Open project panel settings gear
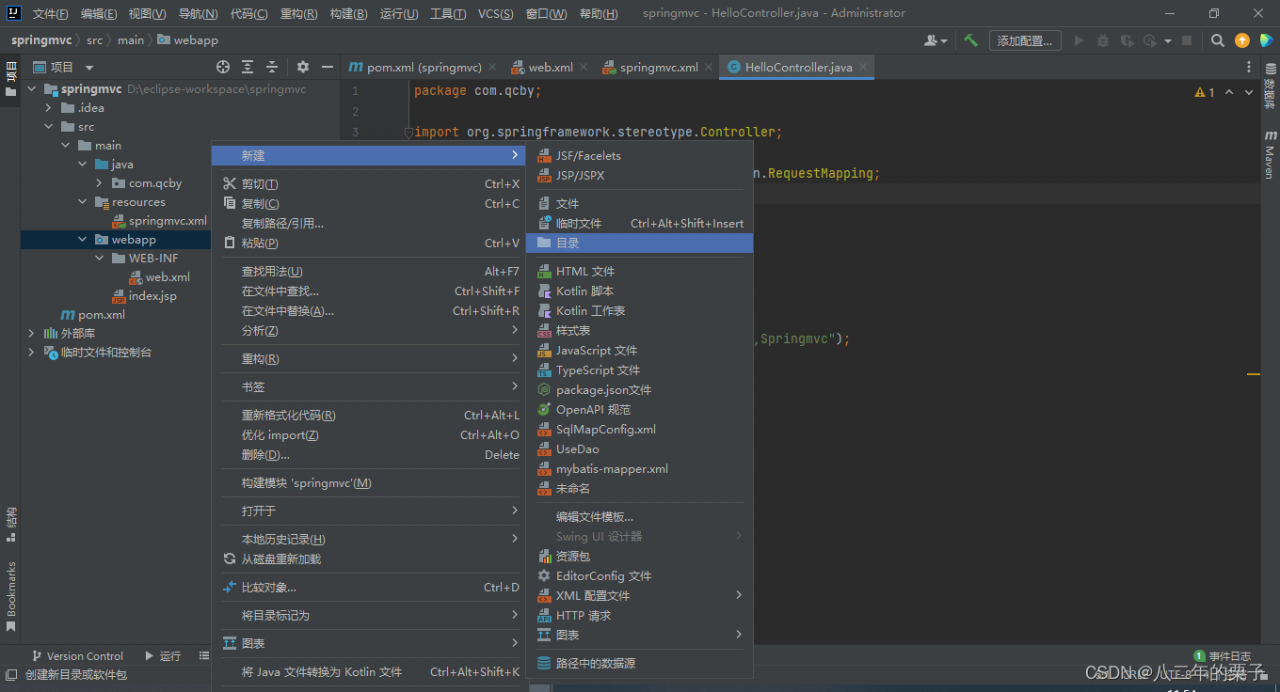The width and height of the screenshot is (1280, 692). click(303, 67)
